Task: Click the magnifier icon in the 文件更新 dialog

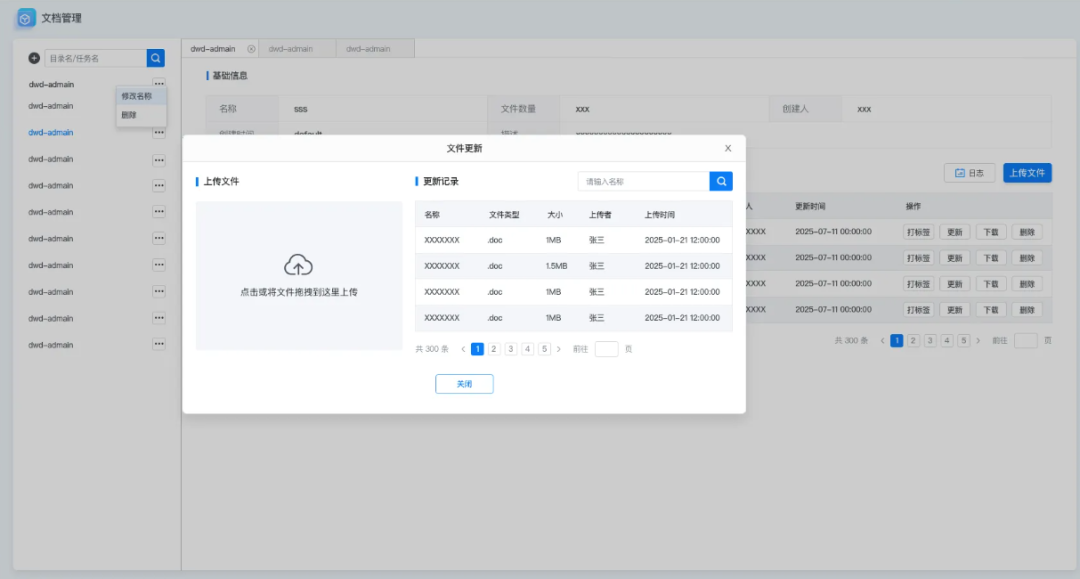Action: click(x=720, y=181)
